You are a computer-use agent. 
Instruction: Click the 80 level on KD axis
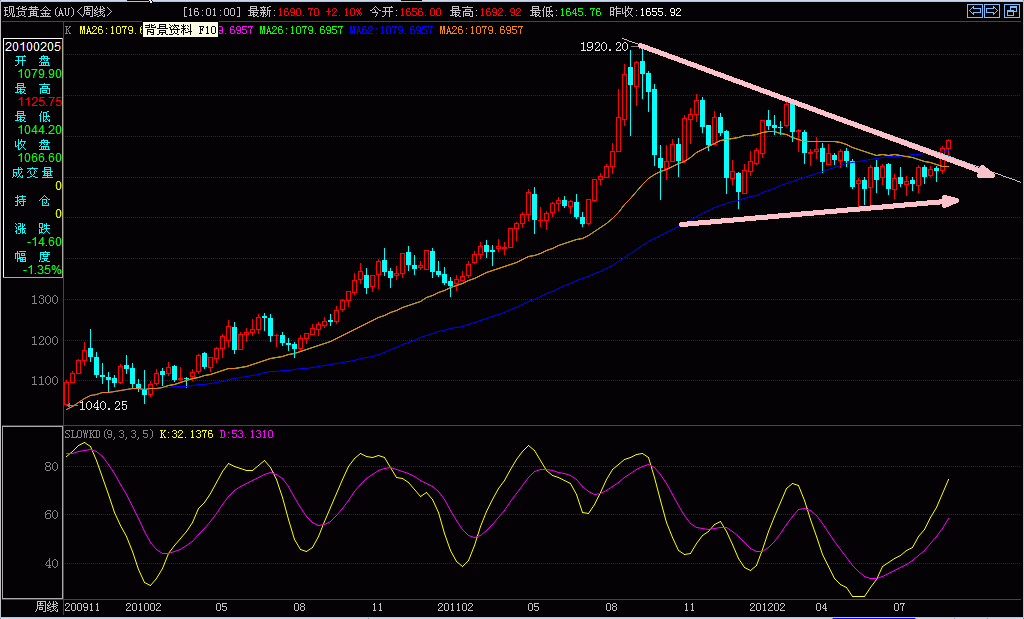coord(51,467)
